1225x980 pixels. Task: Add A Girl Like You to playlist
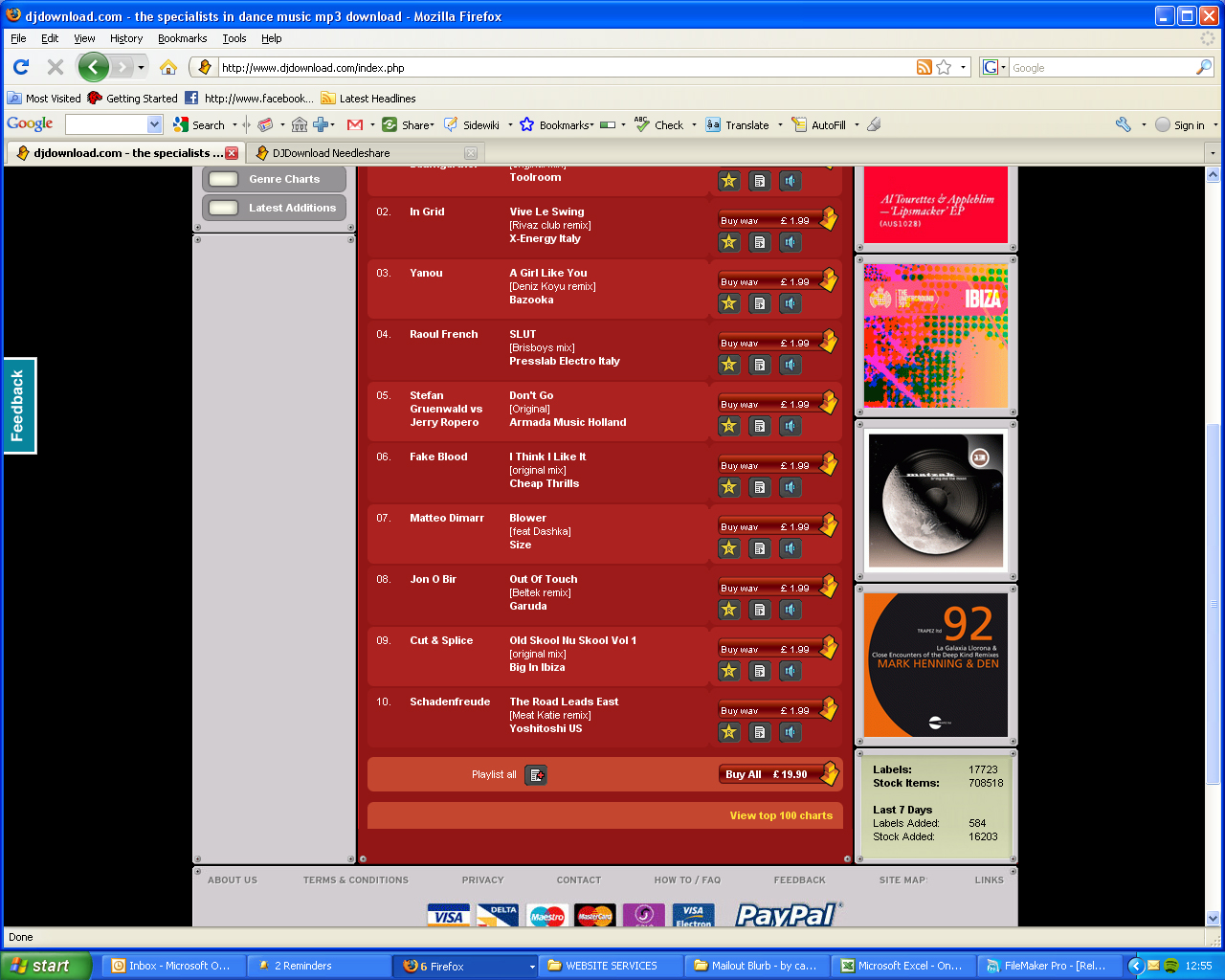coord(759,303)
